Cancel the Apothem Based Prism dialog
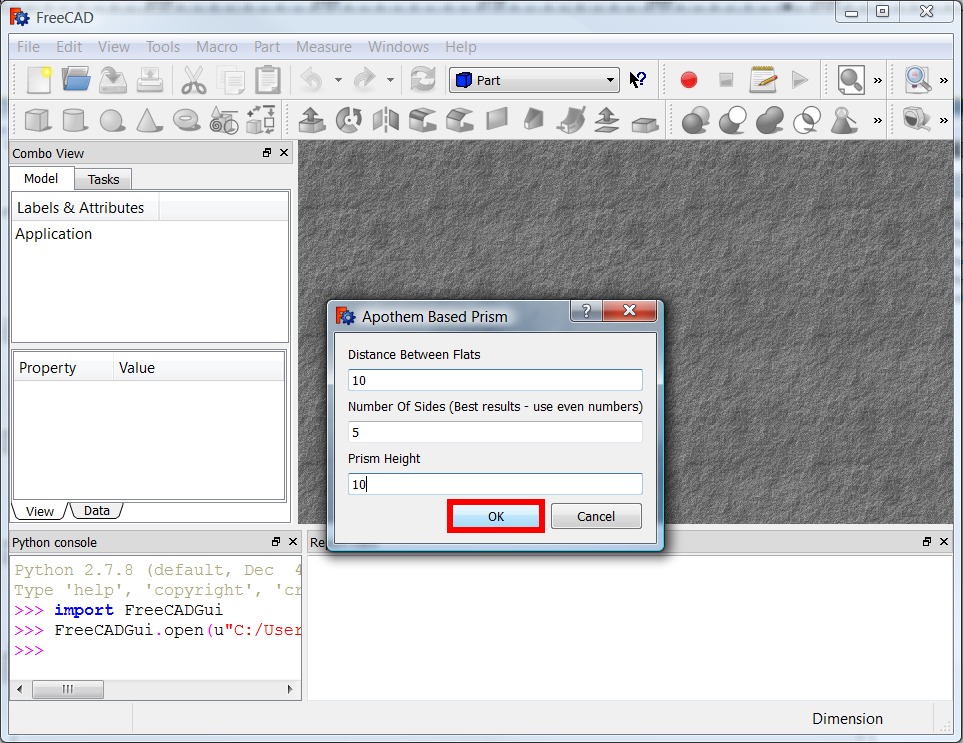The height and width of the screenshot is (743, 963). coord(596,516)
